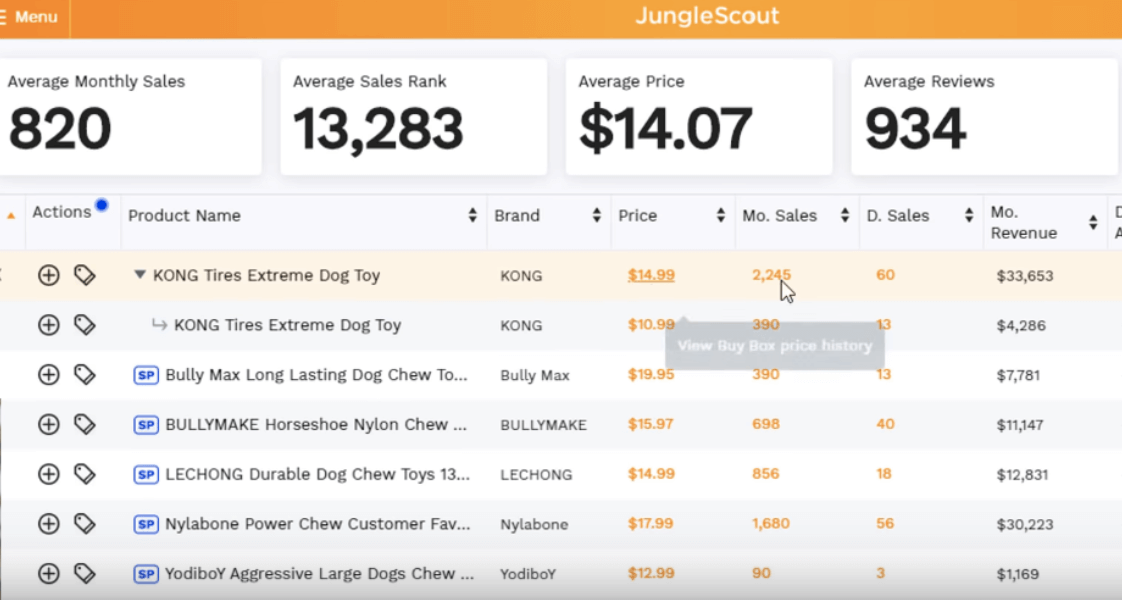Screen dimensions: 1122x600
Task: Tag the YodiboY Aggressive Large Dogs Chew row
Action: click(84, 574)
